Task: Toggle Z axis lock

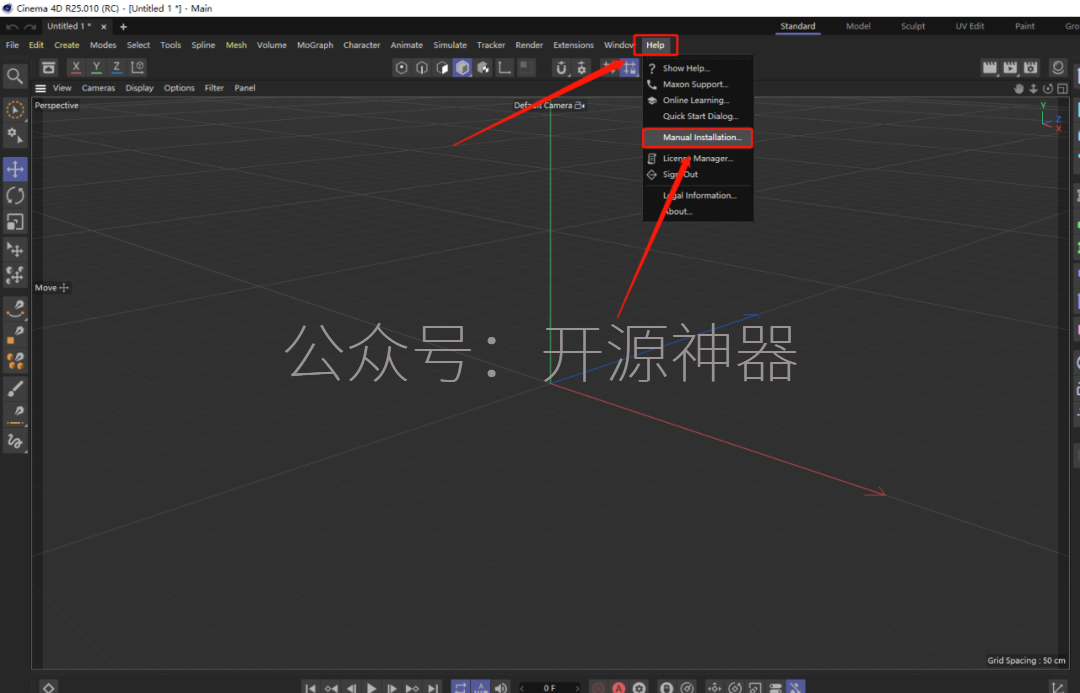Action: pyautogui.click(x=116, y=68)
